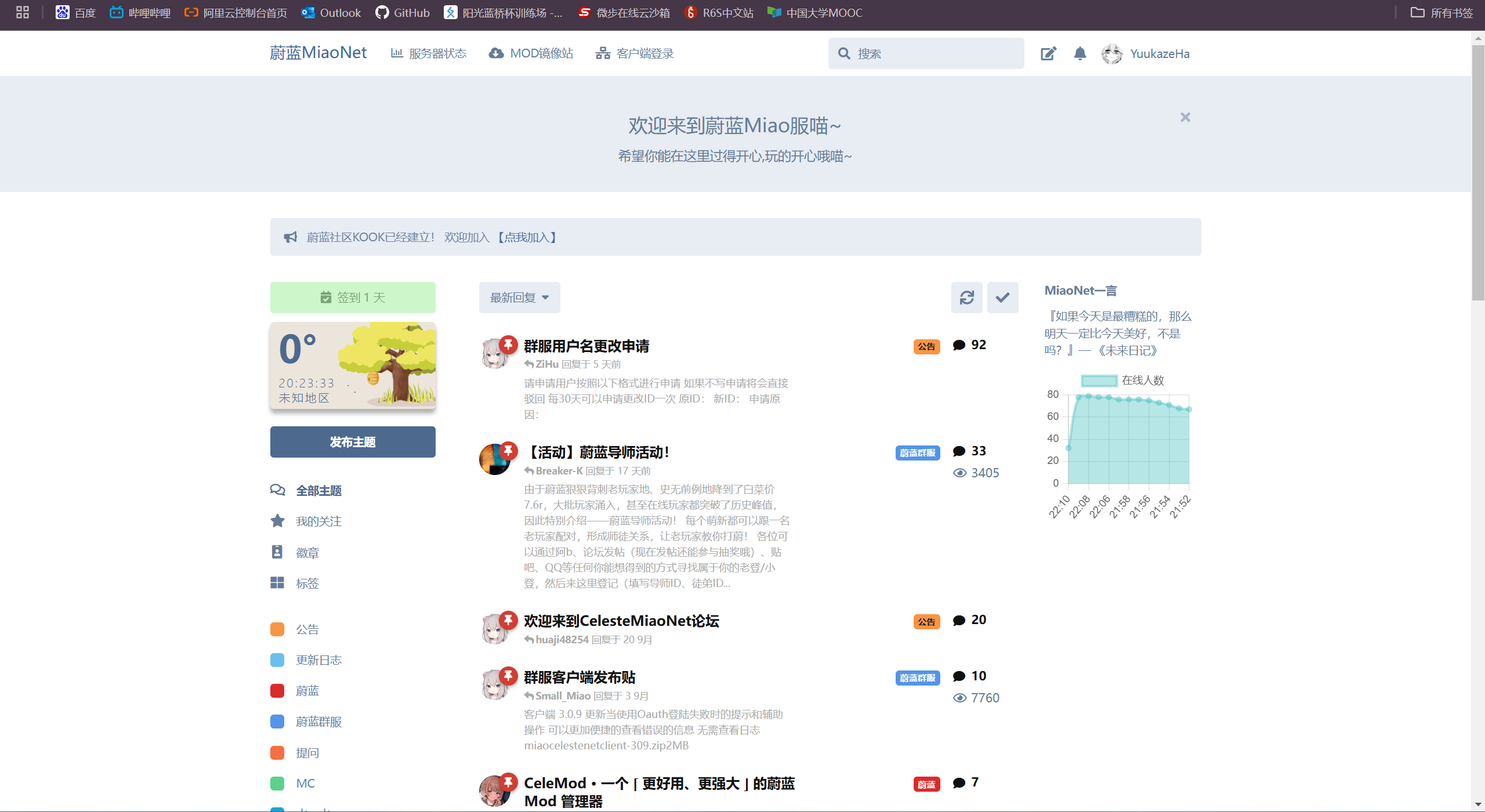Click the orange 公告 tag swatch
The width and height of the screenshot is (1485, 812).
click(x=277, y=629)
